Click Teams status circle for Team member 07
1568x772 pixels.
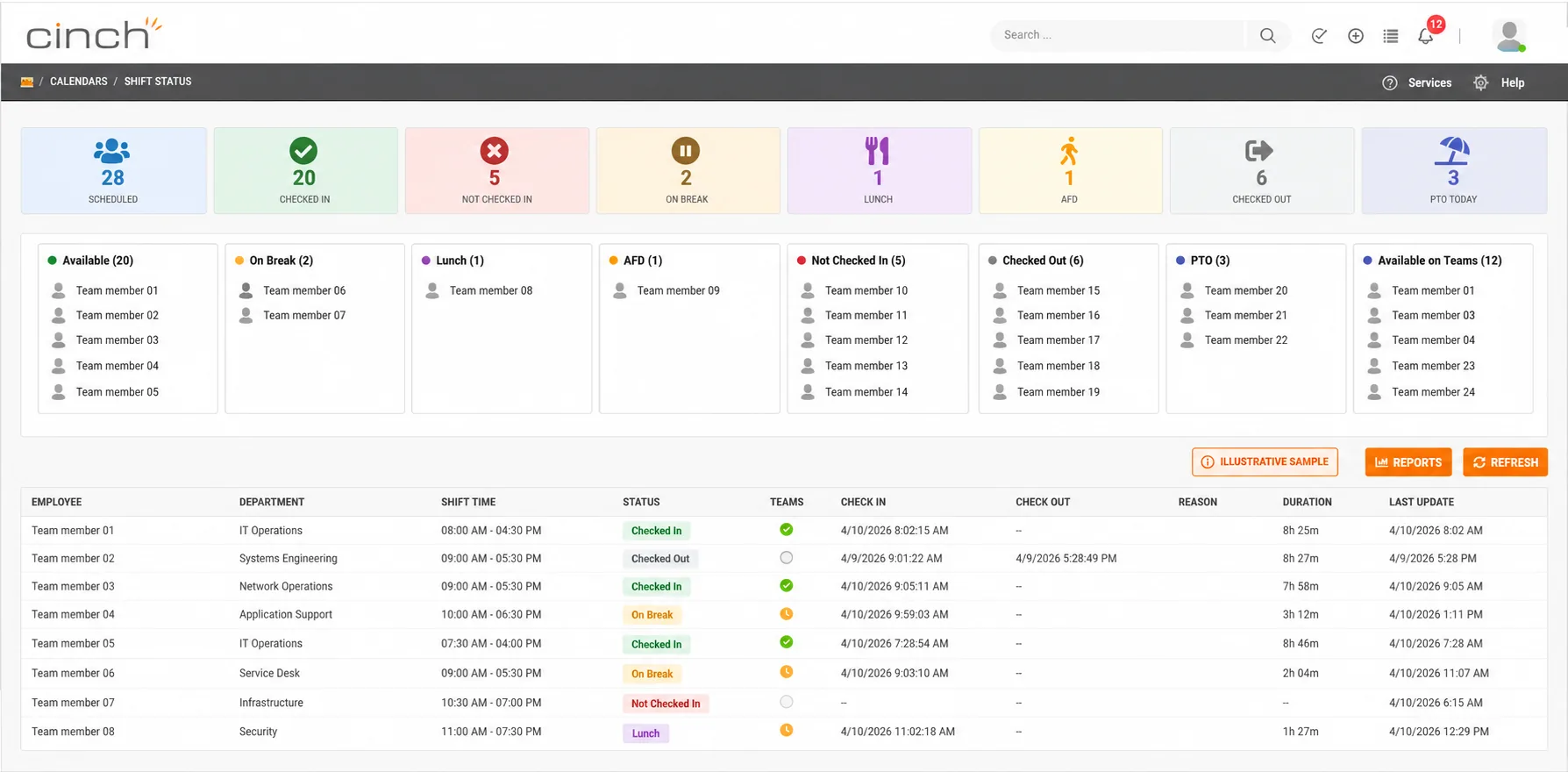(x=787, y=702)
